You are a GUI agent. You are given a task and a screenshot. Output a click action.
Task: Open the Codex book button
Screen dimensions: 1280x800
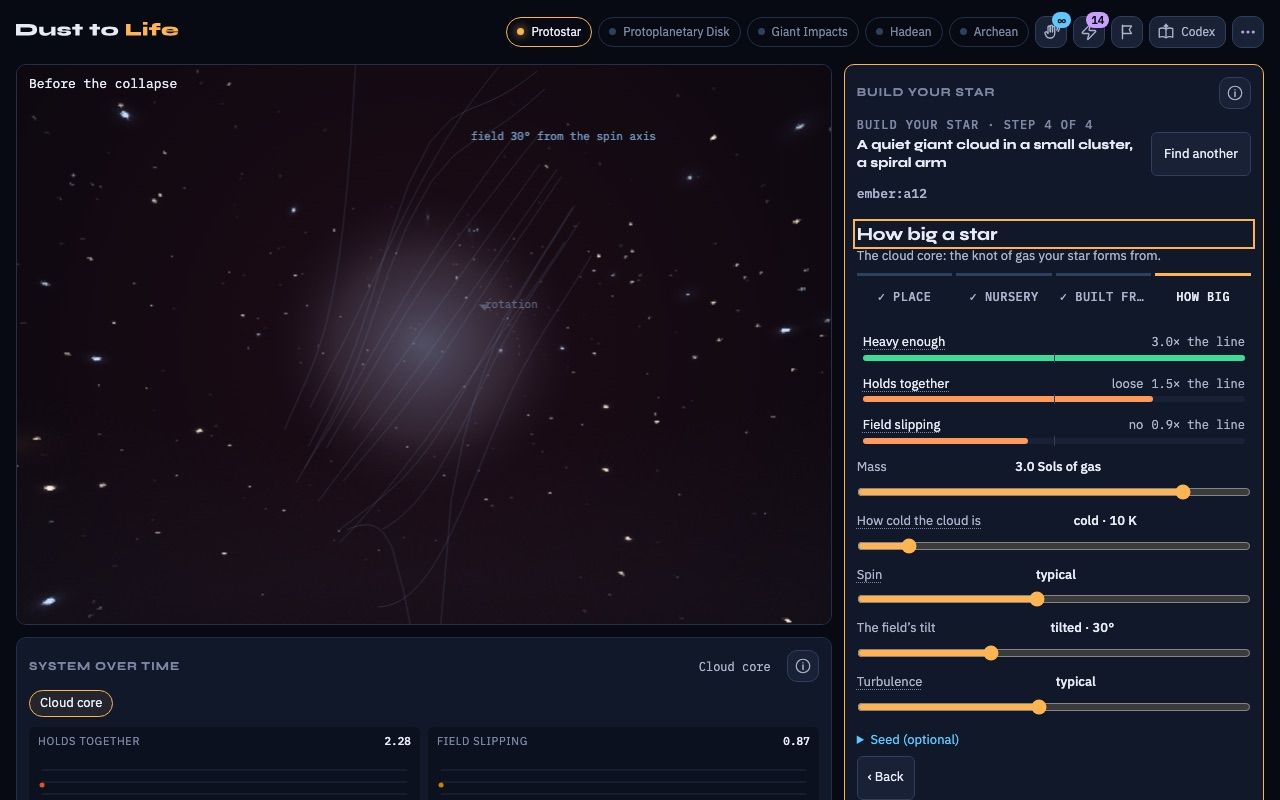[x=1187, y=32]
